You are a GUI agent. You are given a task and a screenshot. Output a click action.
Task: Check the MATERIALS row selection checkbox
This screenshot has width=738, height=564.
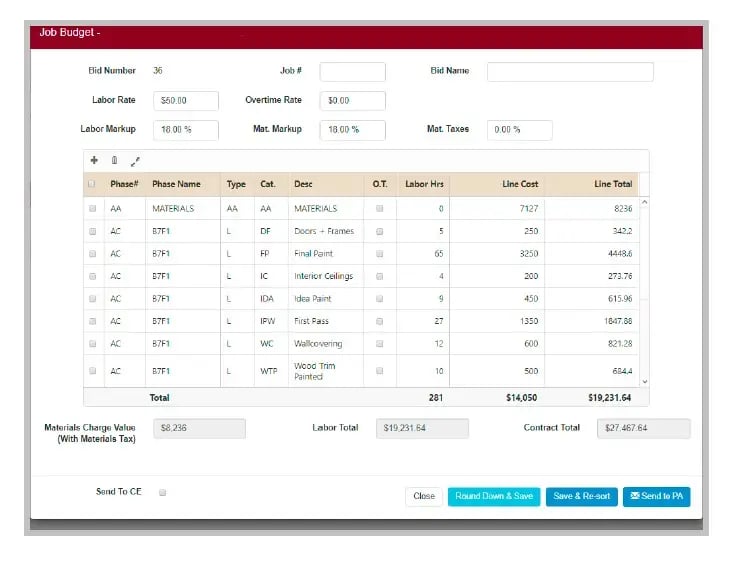click(93, 209)
